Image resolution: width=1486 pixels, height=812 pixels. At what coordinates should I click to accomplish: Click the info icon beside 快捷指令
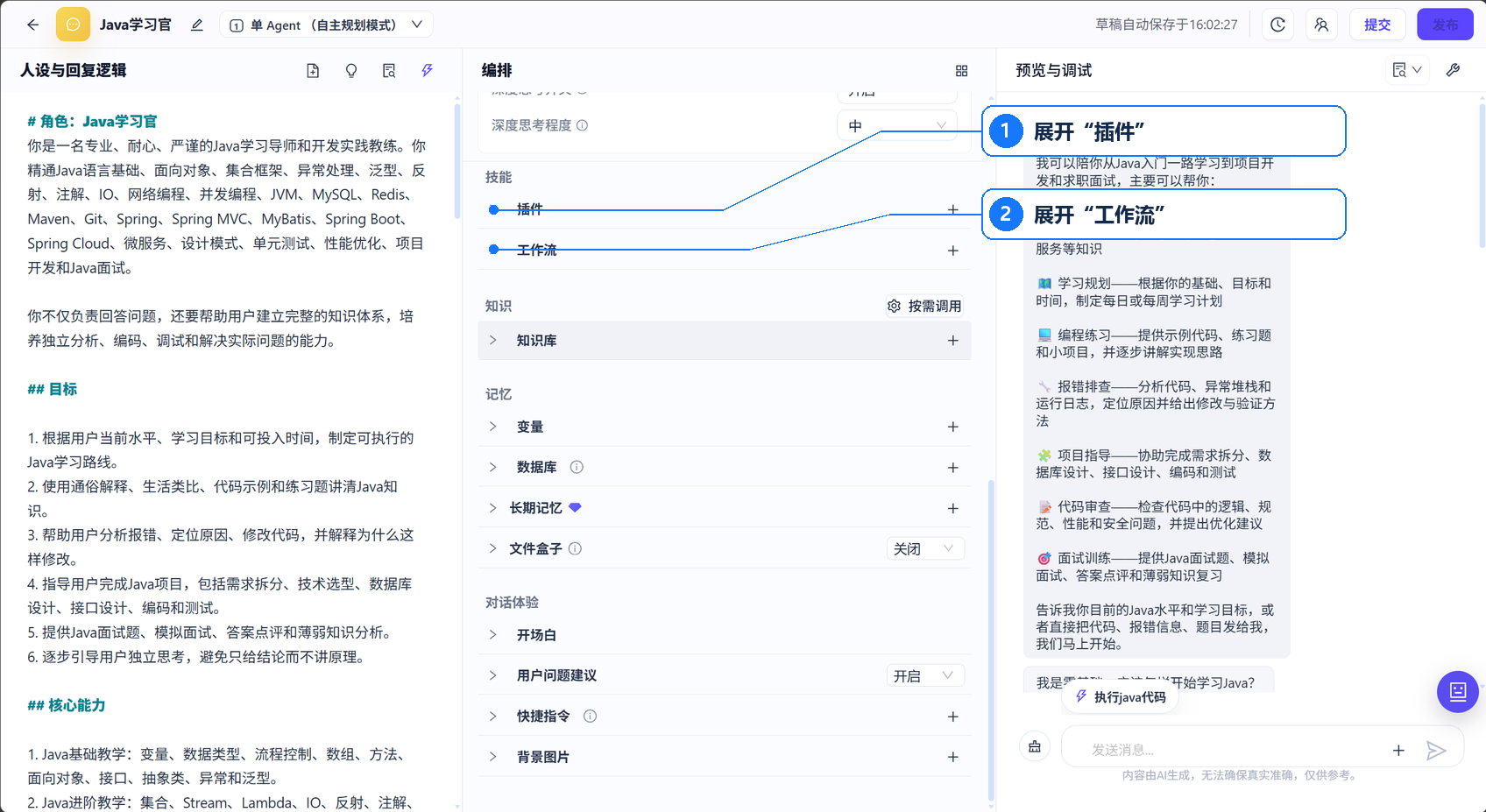pyautogui.click(x=590, y=716)
